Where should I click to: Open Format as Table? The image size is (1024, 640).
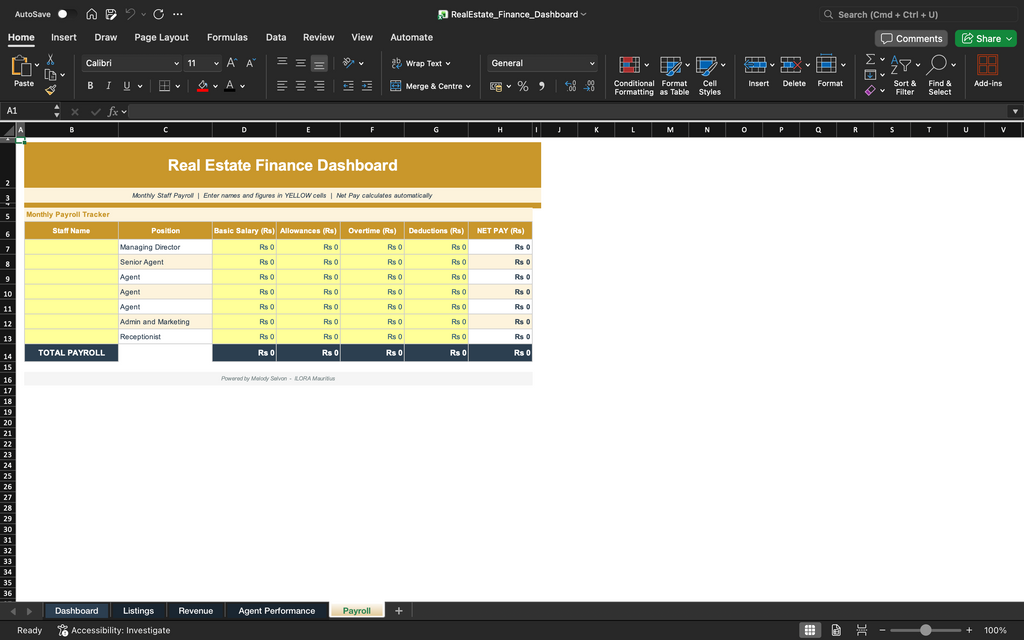674,76
